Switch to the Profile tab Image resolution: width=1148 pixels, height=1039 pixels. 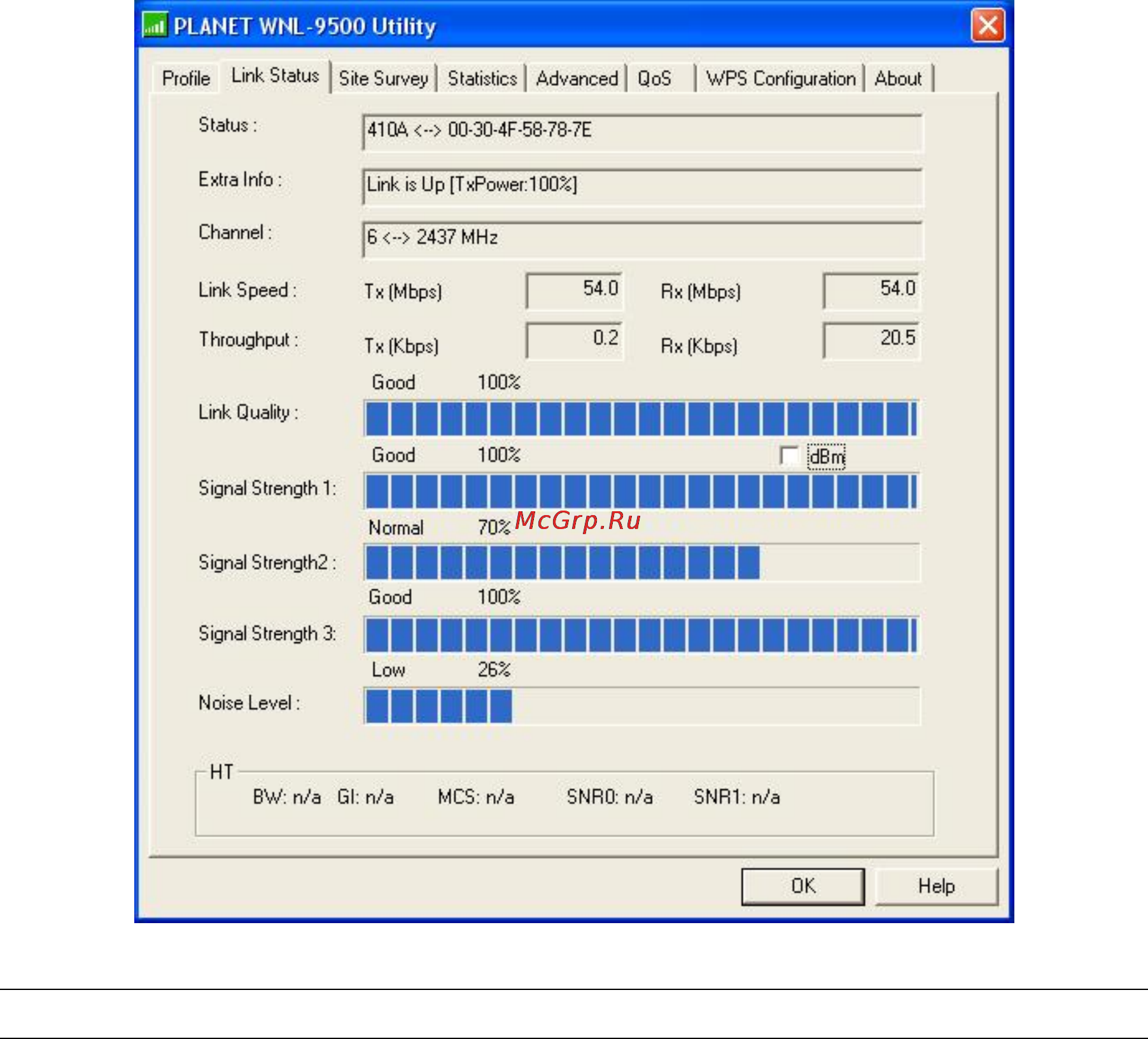pos(186,78)
